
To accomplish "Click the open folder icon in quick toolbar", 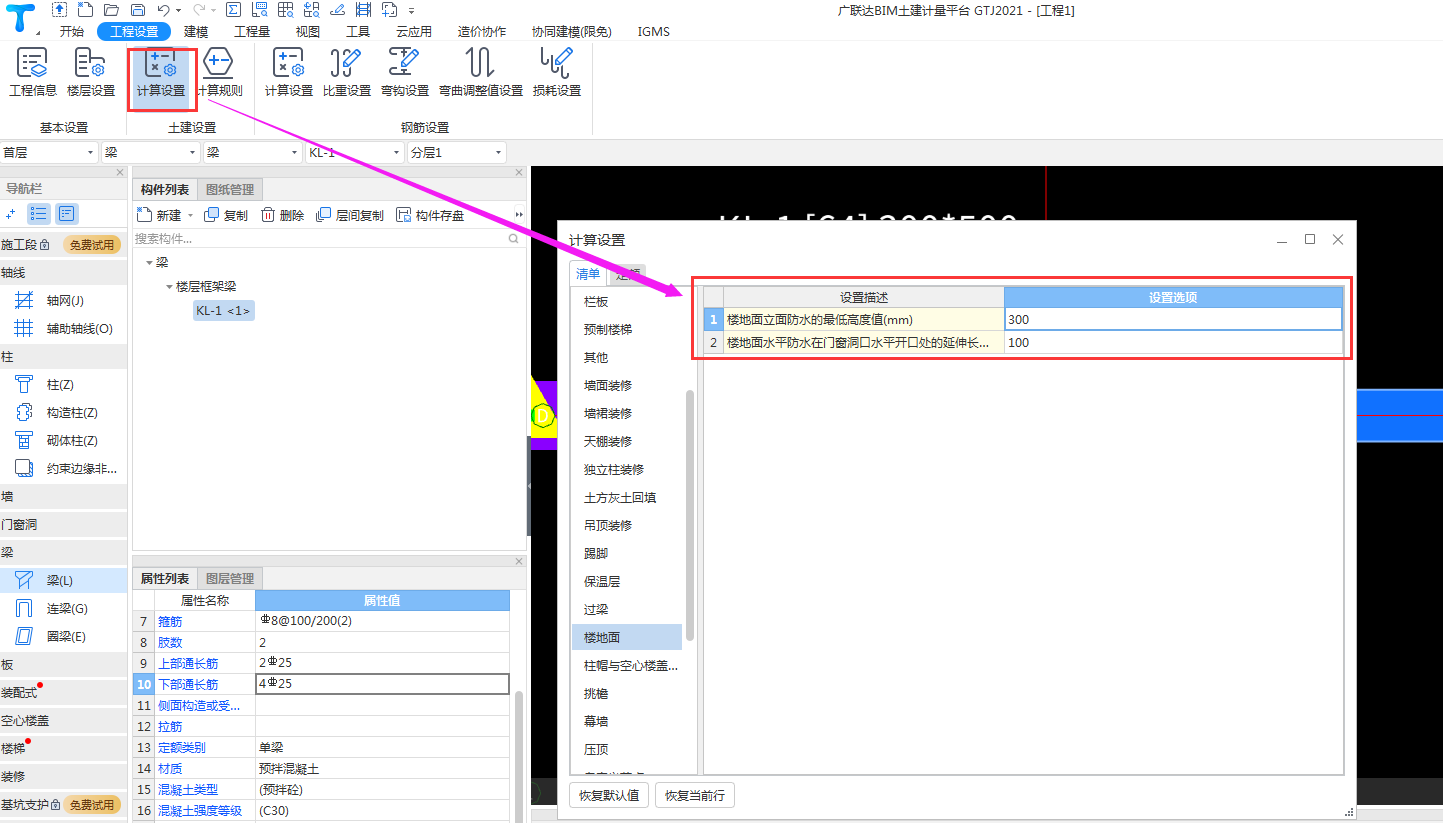I will [111, 10].
